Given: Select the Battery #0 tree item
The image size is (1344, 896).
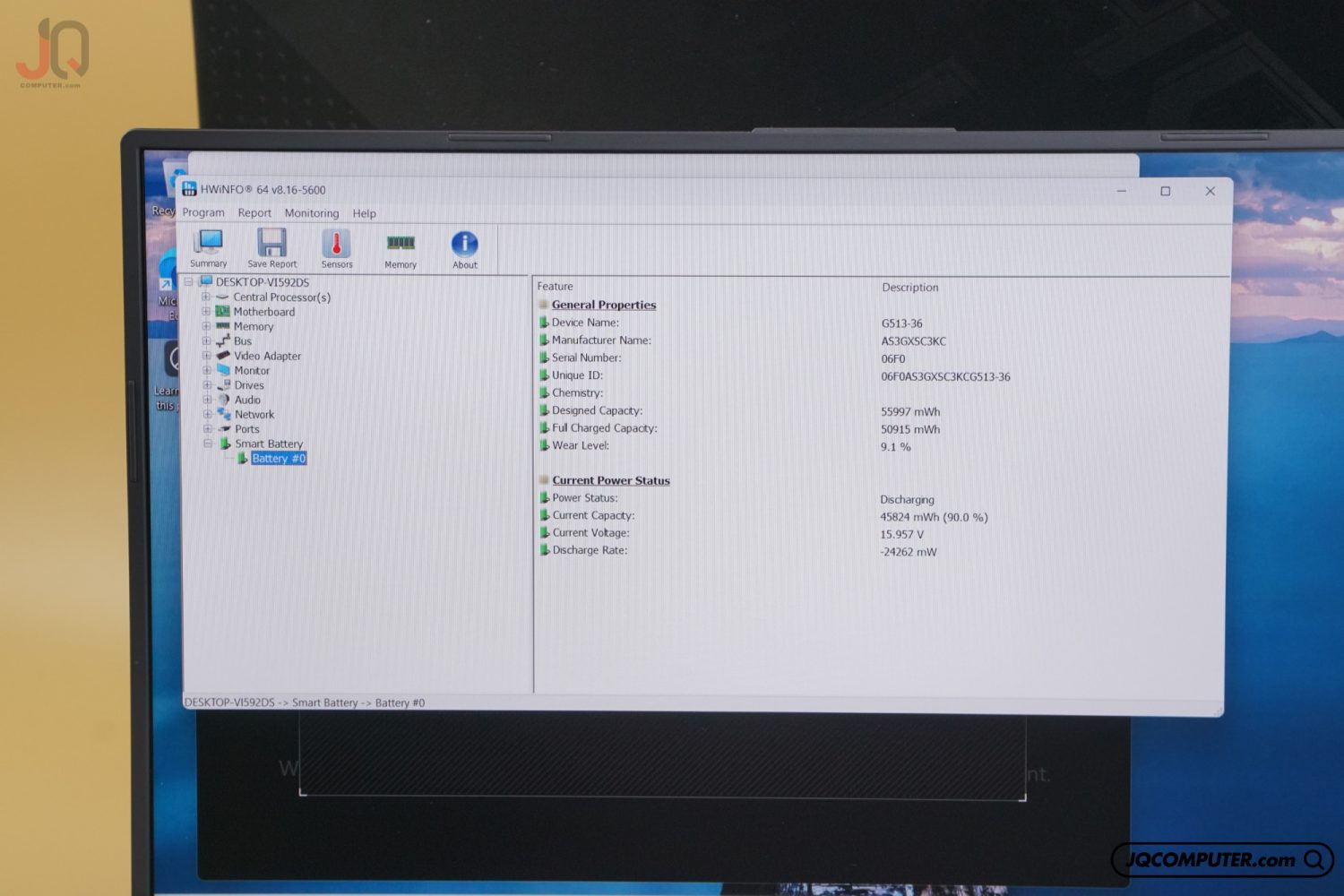Looking at the screenshot, I should [279, 458].
